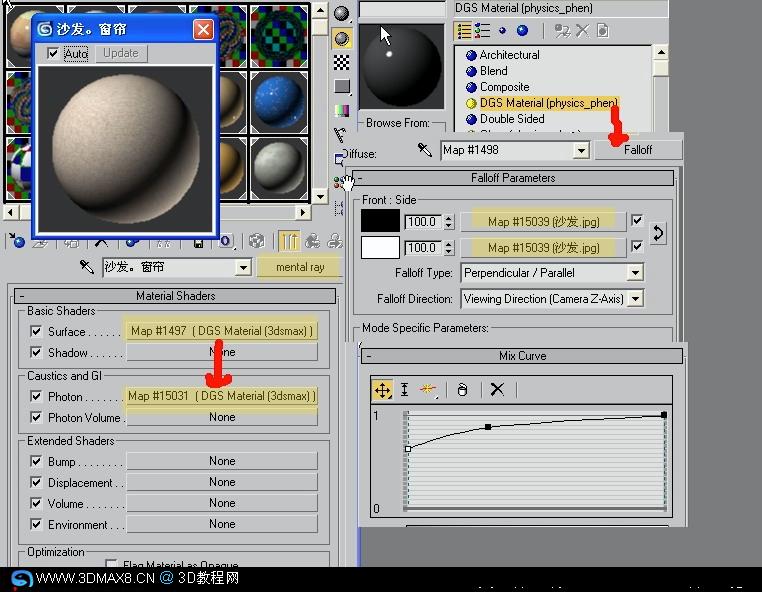
Task: Toggle the Displacement shader checkbox
Action: (35, 482)
